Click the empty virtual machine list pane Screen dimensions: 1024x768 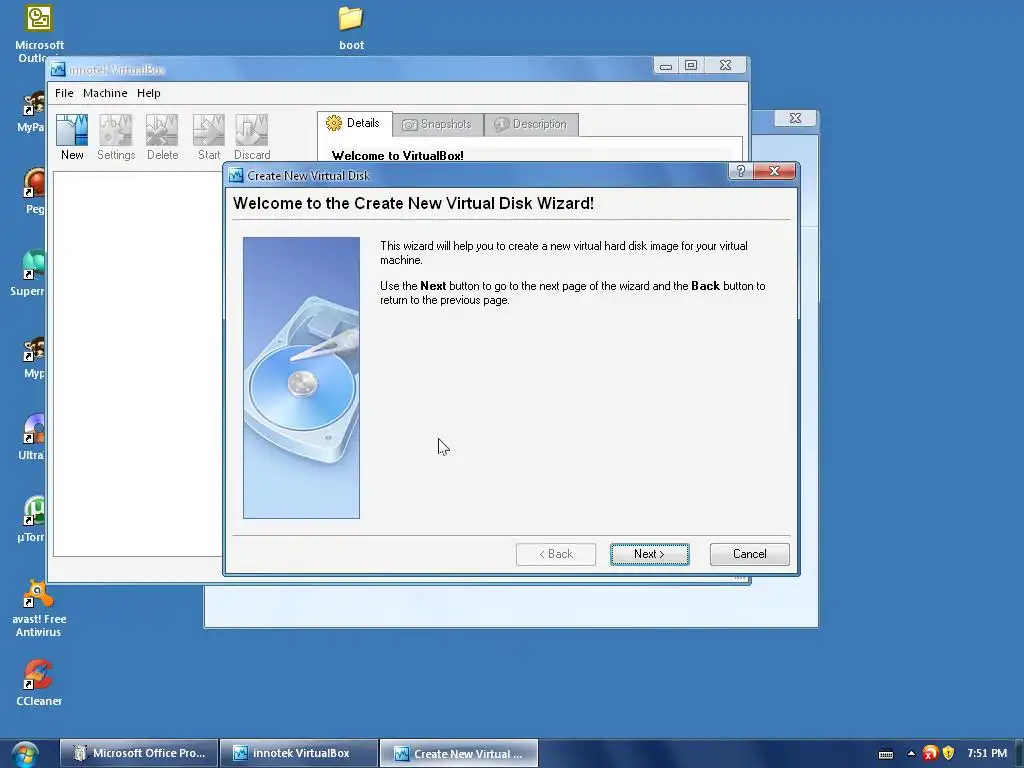point(137,363)
